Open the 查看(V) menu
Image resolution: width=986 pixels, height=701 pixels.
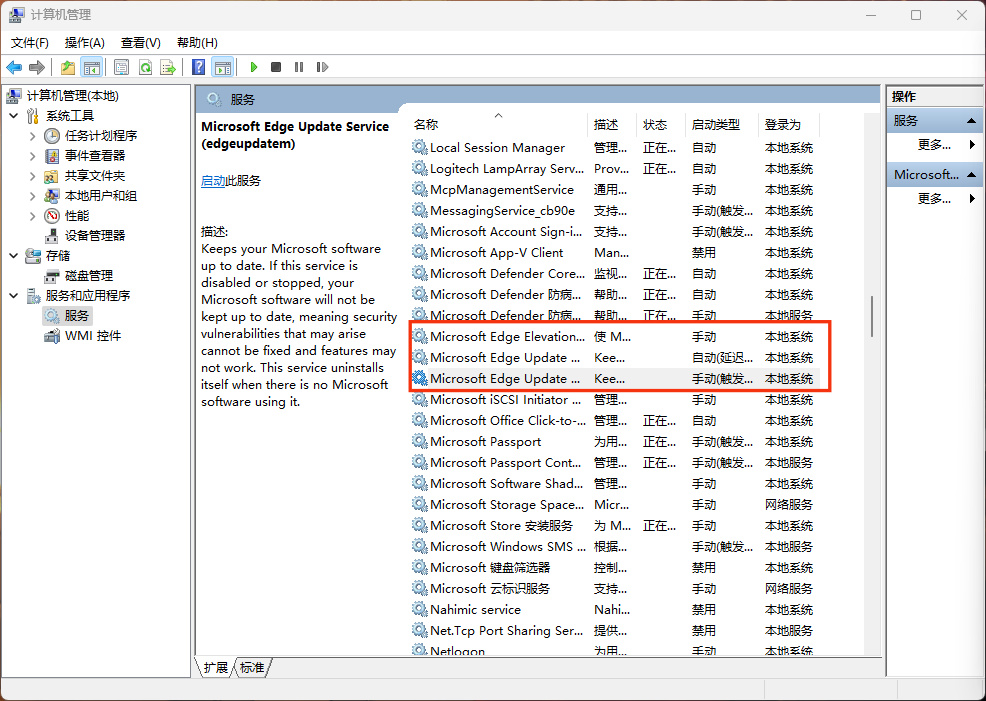(140, 43)
